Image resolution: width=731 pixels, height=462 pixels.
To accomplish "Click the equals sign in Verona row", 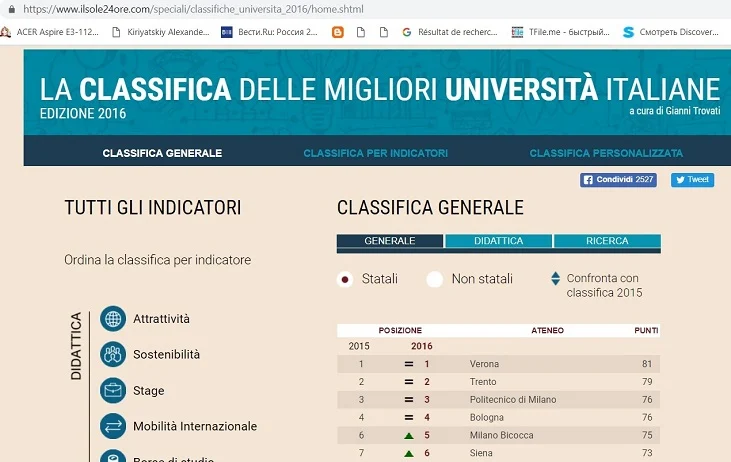I will pos(409,364).
